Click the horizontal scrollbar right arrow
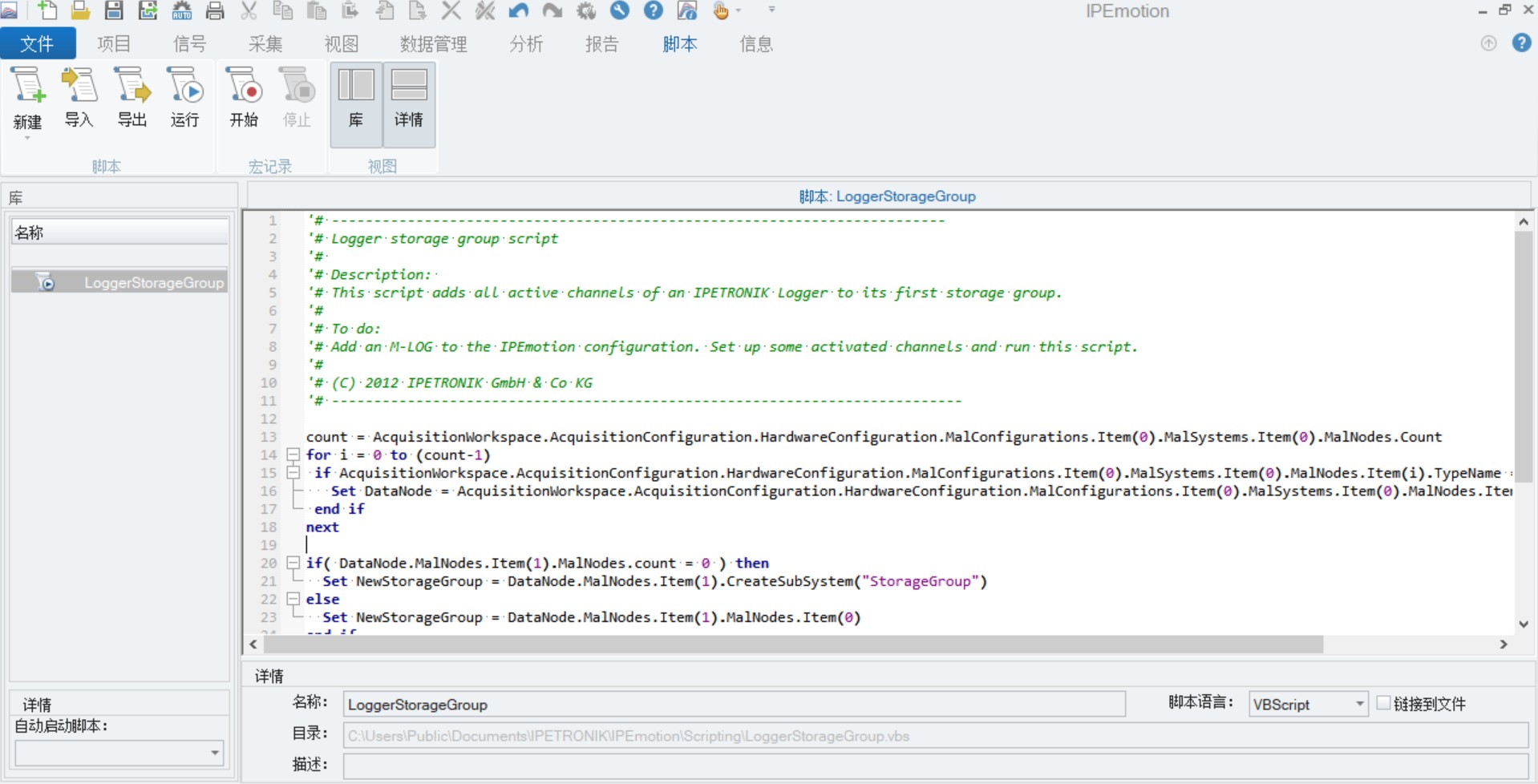This screenshot has height=784, width=1538. [x=1504, y=644]
